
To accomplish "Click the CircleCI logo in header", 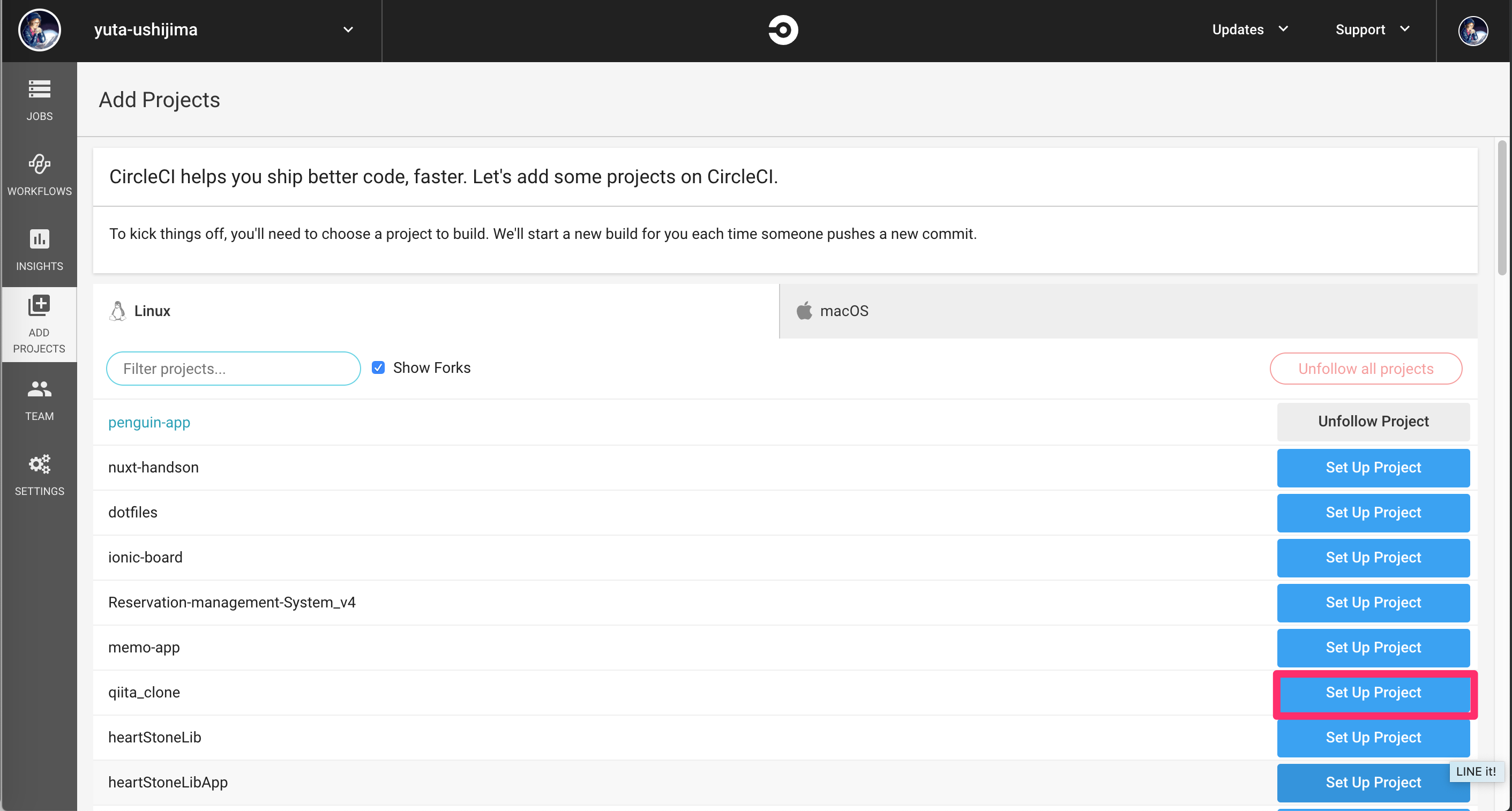I will 783,30.
